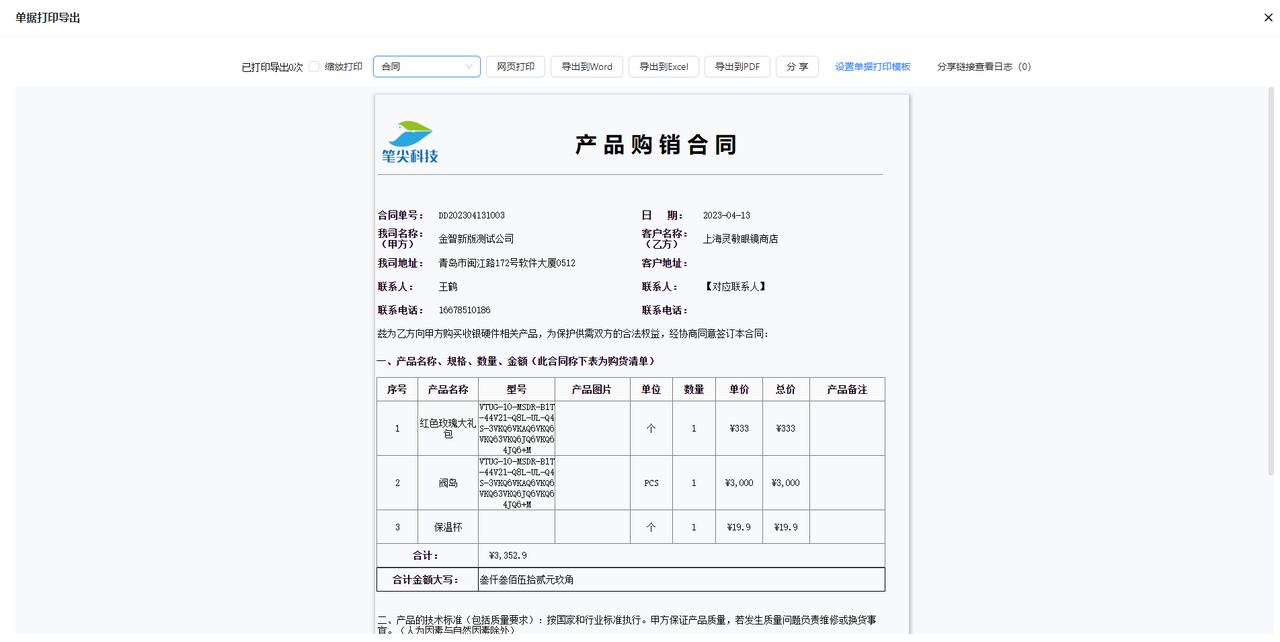Click the 产品购销合同 title
Image resolution: width=1280 pixels, height=642 pixels.
point(656,144)
